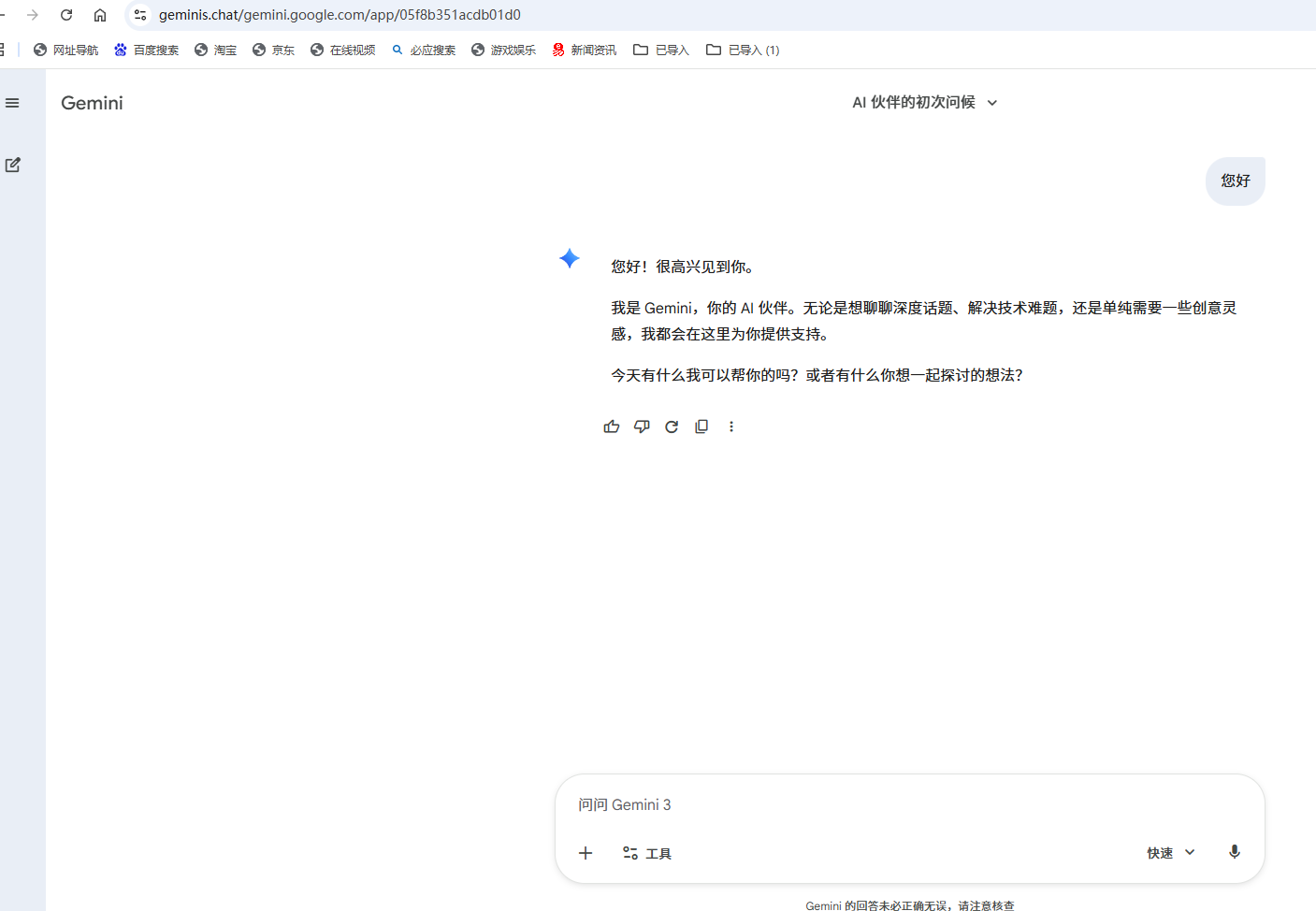Regenerate the response with redo icon
This screenshot has width=1316, height=911.
tap(672, 427)
